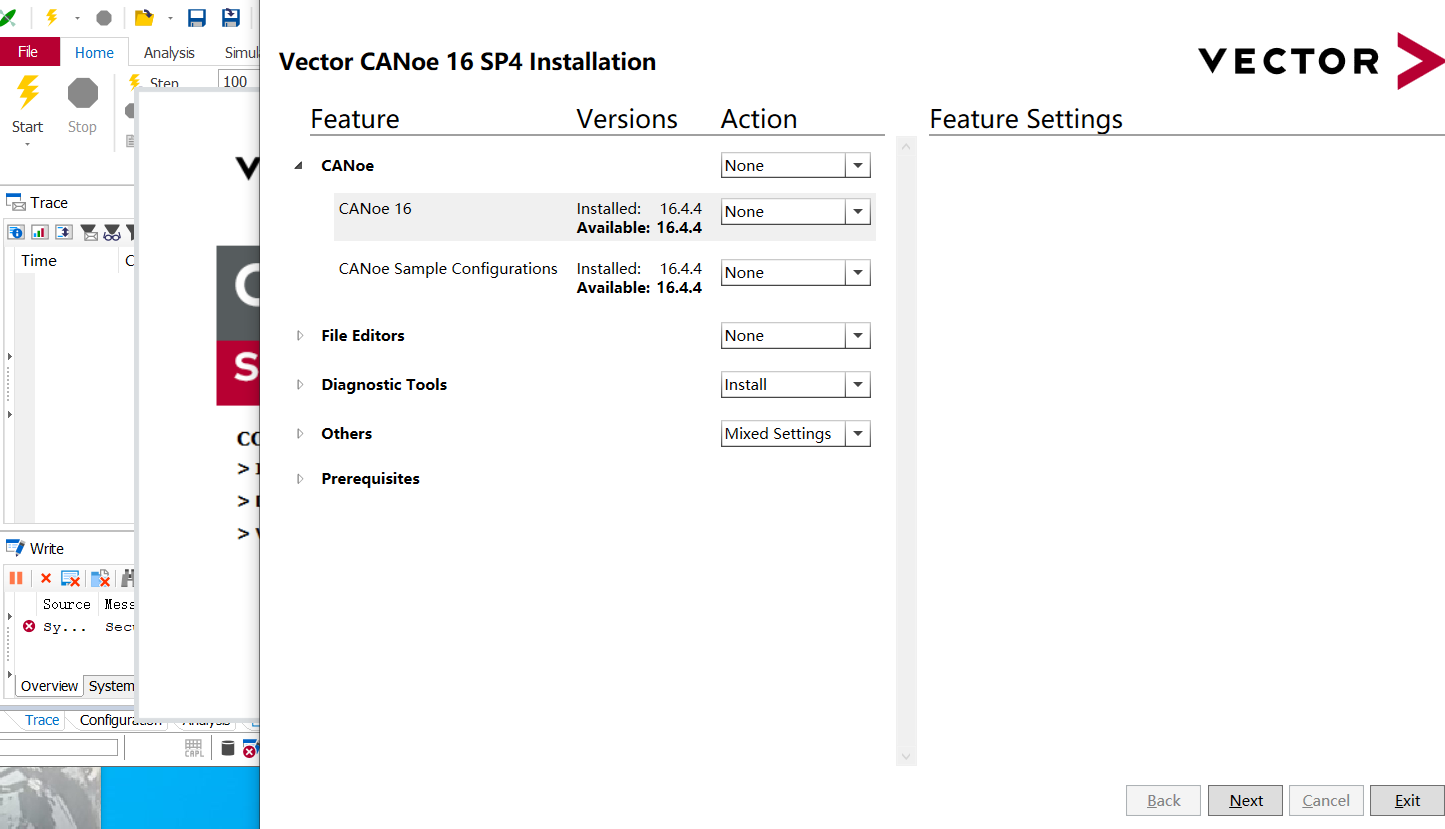Screen dimensions: 1445x829
Task: Click the quick-access lightning start icon
Action: click(52, 18)
